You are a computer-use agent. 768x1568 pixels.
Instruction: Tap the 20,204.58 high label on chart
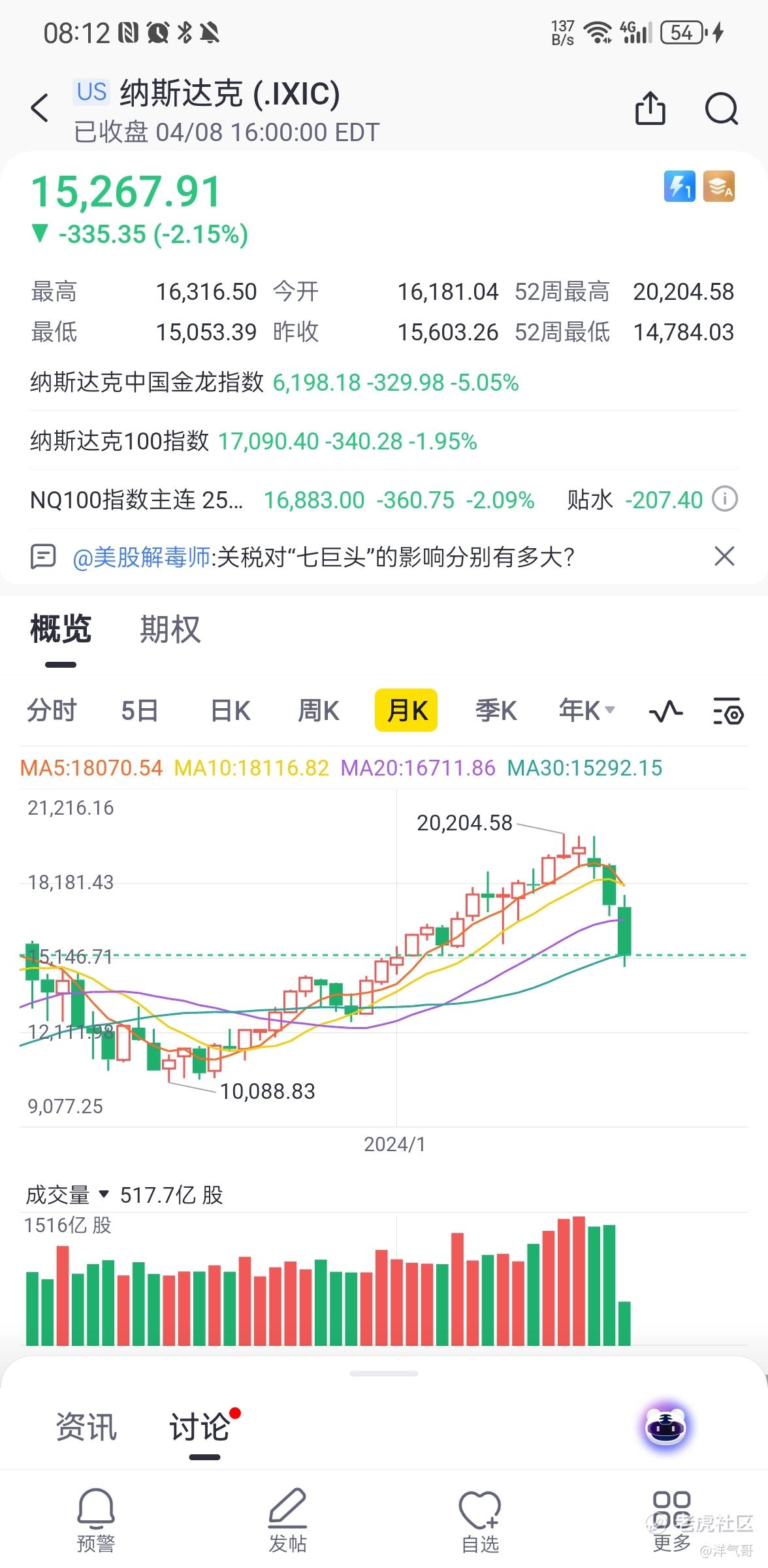pyautogui.click(x=464, y=823)
